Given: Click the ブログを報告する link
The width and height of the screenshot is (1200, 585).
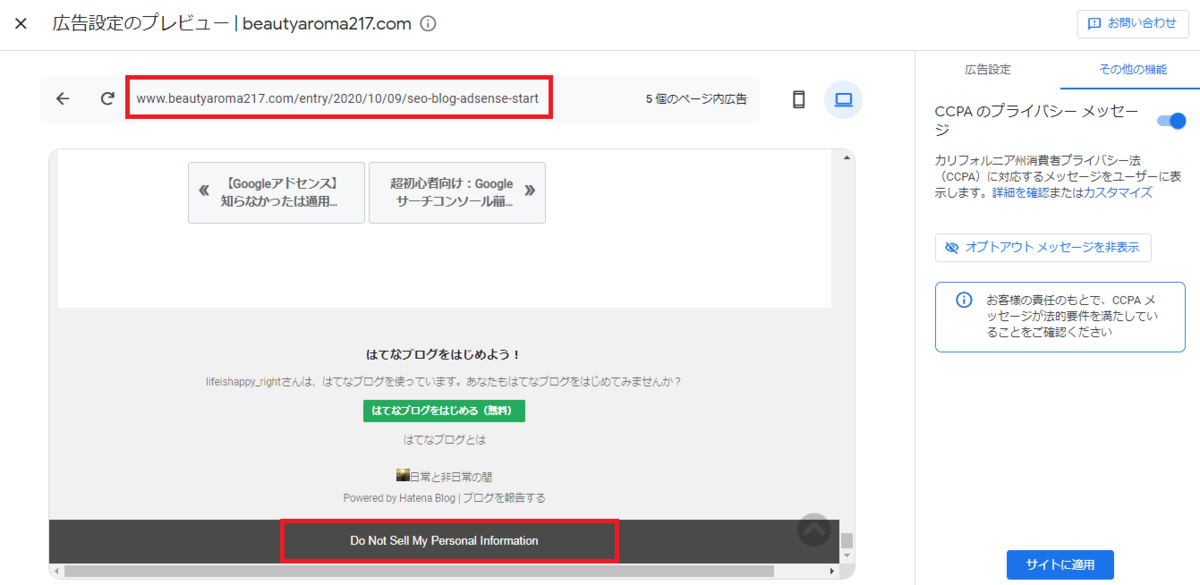Looking at the screenshot, I should coord(504,497).
